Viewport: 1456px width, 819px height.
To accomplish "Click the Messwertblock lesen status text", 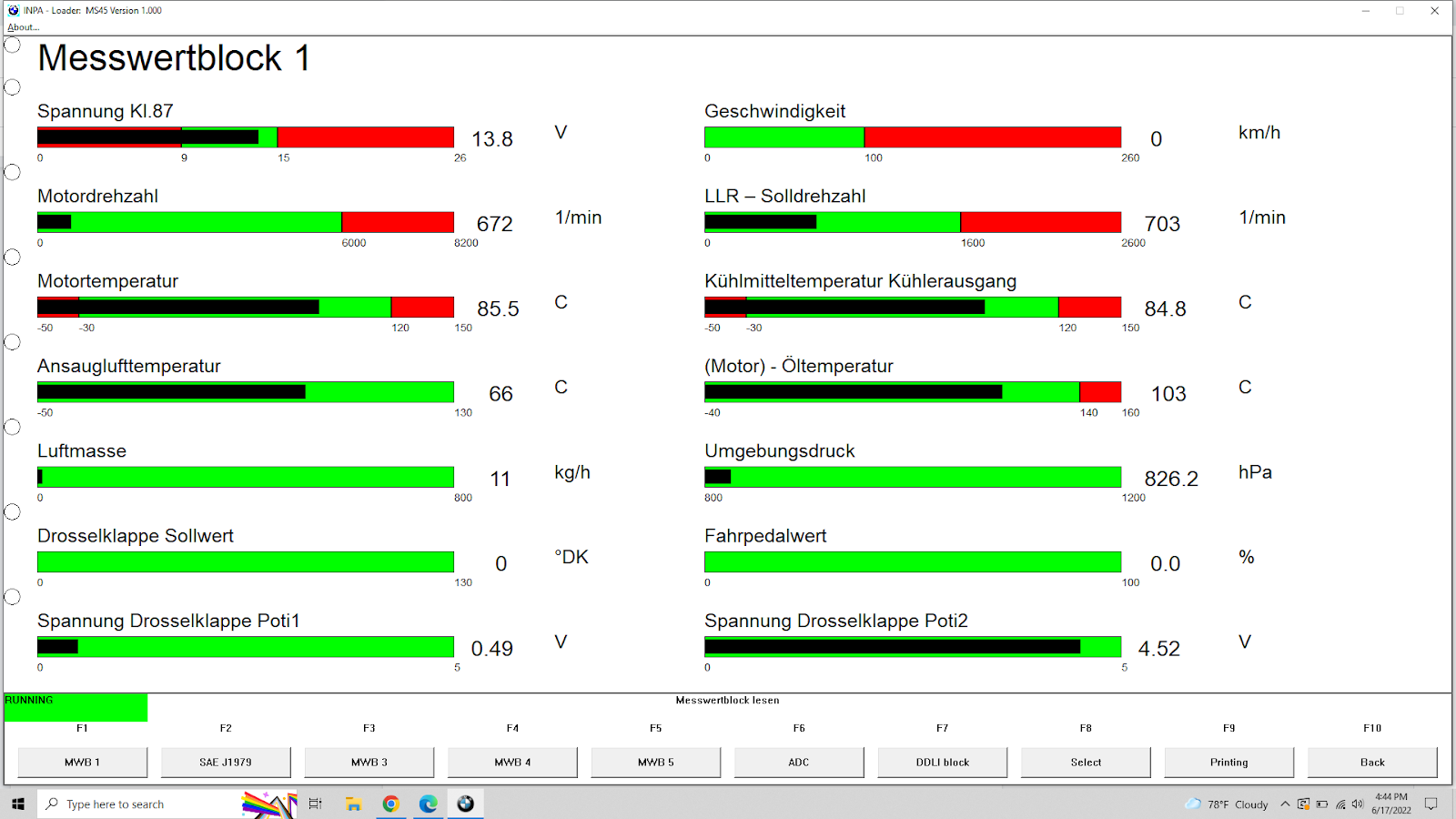I will [x=727, y=701].
